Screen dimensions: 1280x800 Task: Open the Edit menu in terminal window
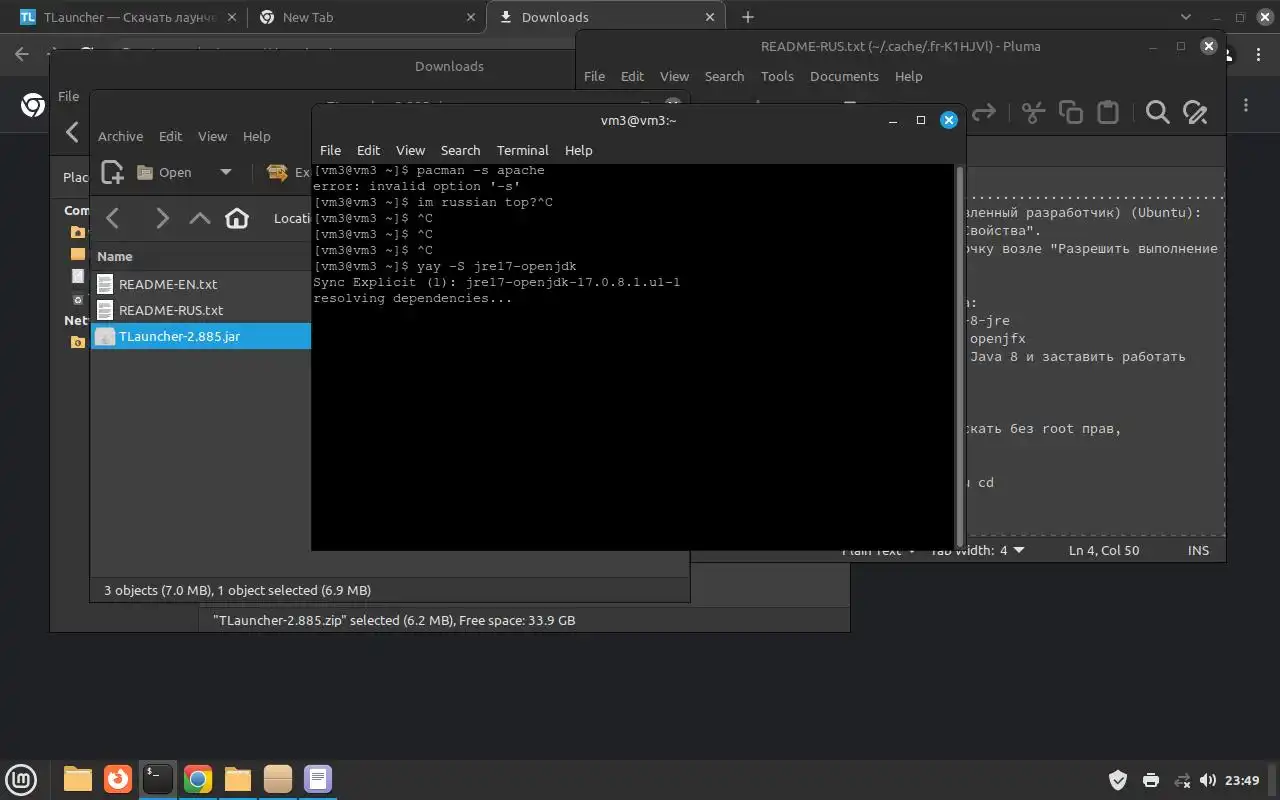[368, 150]
